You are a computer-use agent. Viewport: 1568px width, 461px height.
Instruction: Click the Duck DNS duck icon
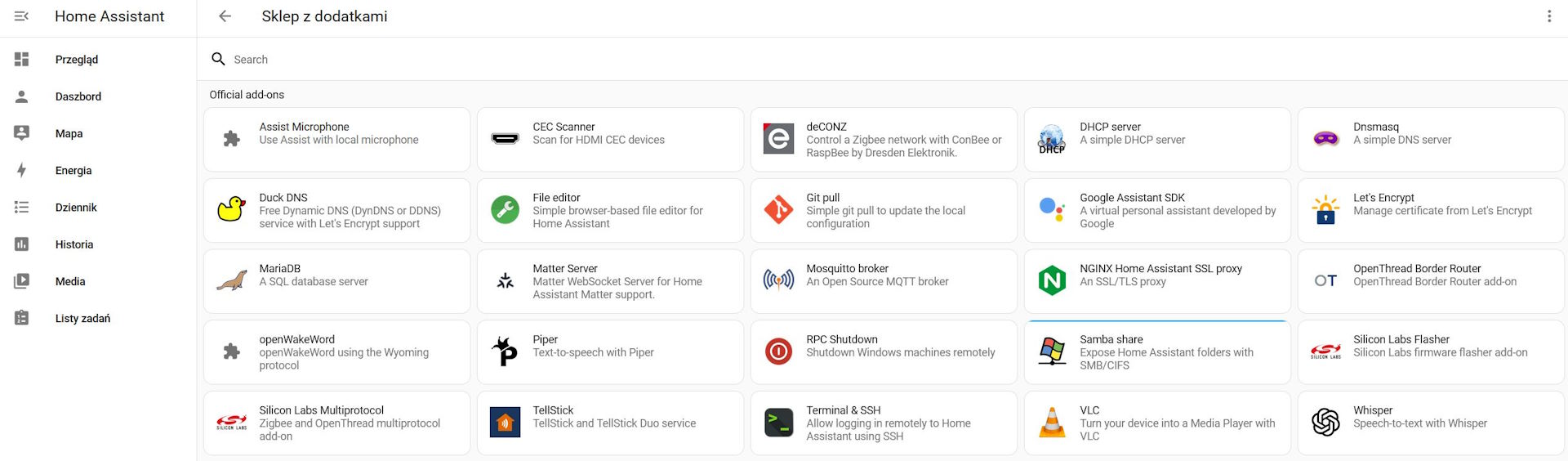point(232,210)
